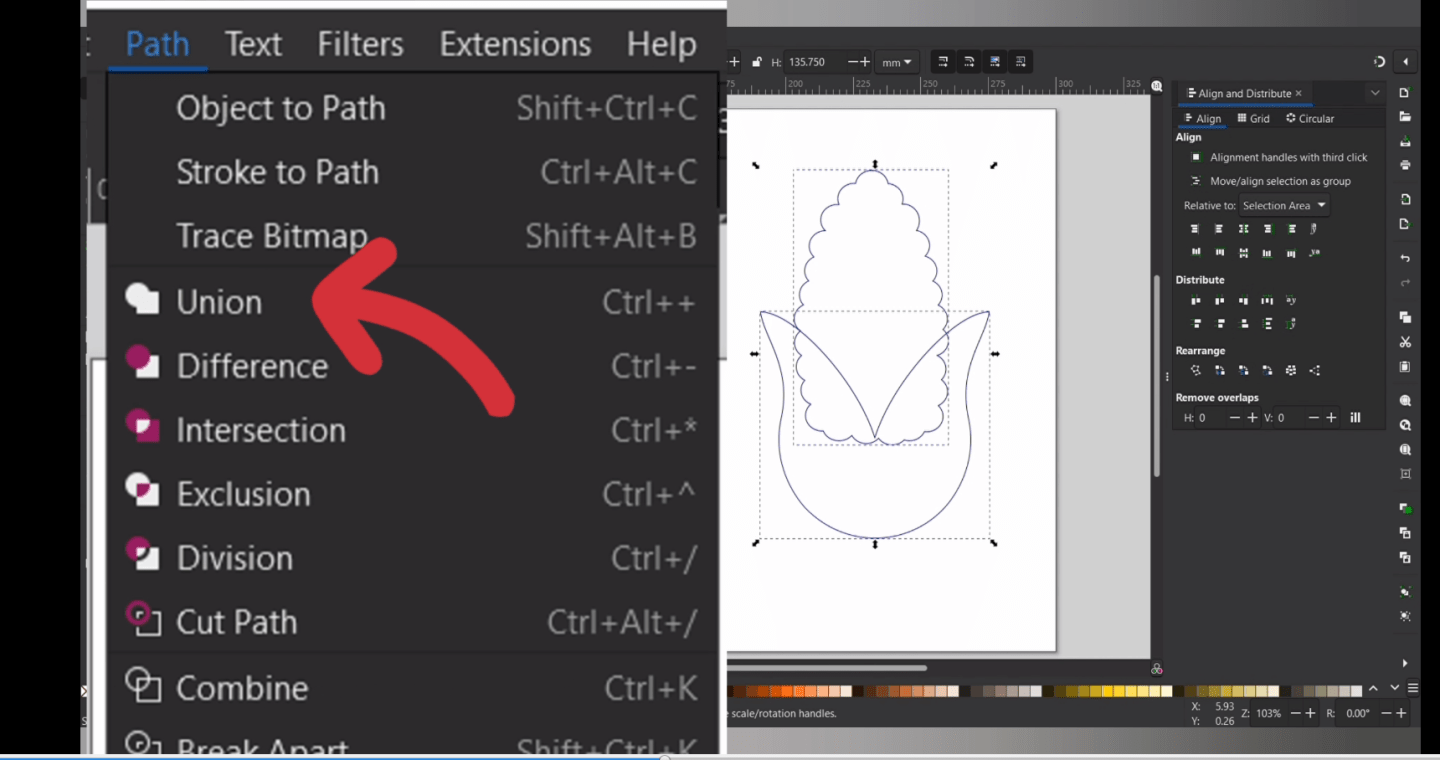This screenshot has height=760, width=1440.
Task: Expand the dock panel chevron menu
Action: click(1375, 93)
